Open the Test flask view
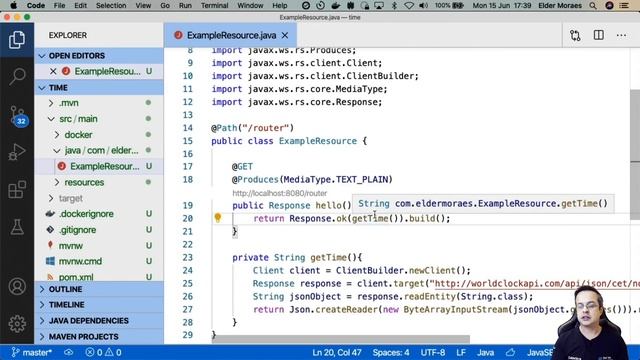Screen dimensions: 640x360 (x=17, y=227)
